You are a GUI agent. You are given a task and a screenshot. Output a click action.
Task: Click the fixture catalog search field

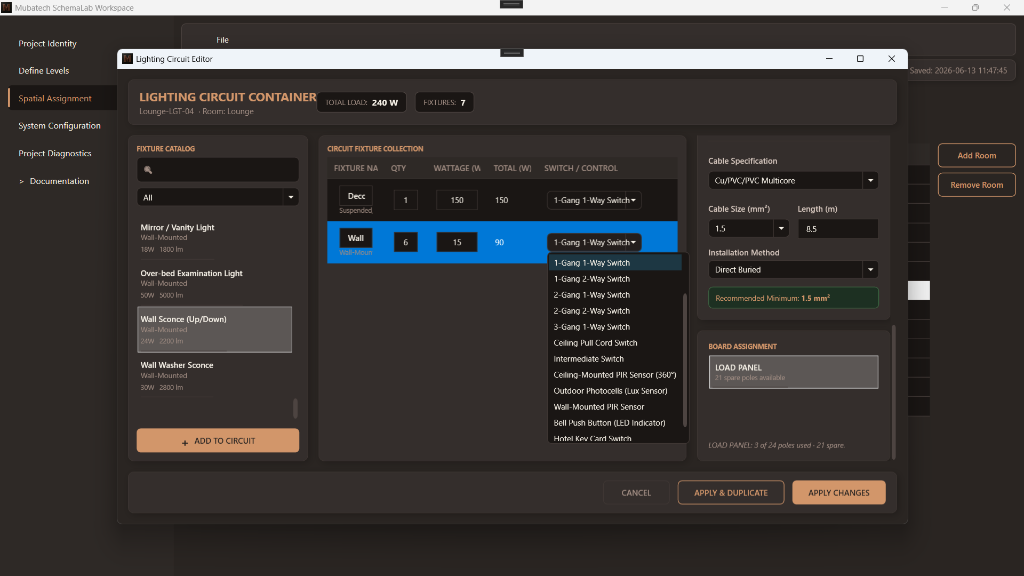(x=217, y=170)
